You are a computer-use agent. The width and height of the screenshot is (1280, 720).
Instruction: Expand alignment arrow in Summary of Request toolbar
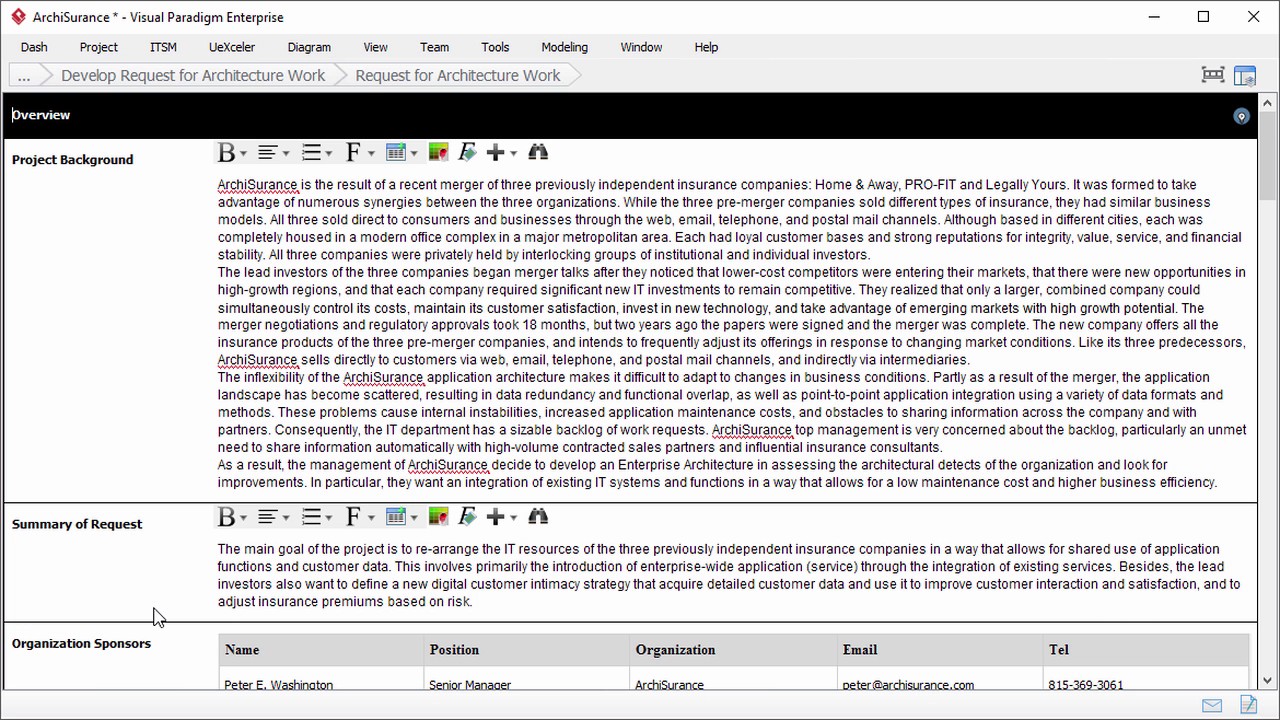coord(286,518)
